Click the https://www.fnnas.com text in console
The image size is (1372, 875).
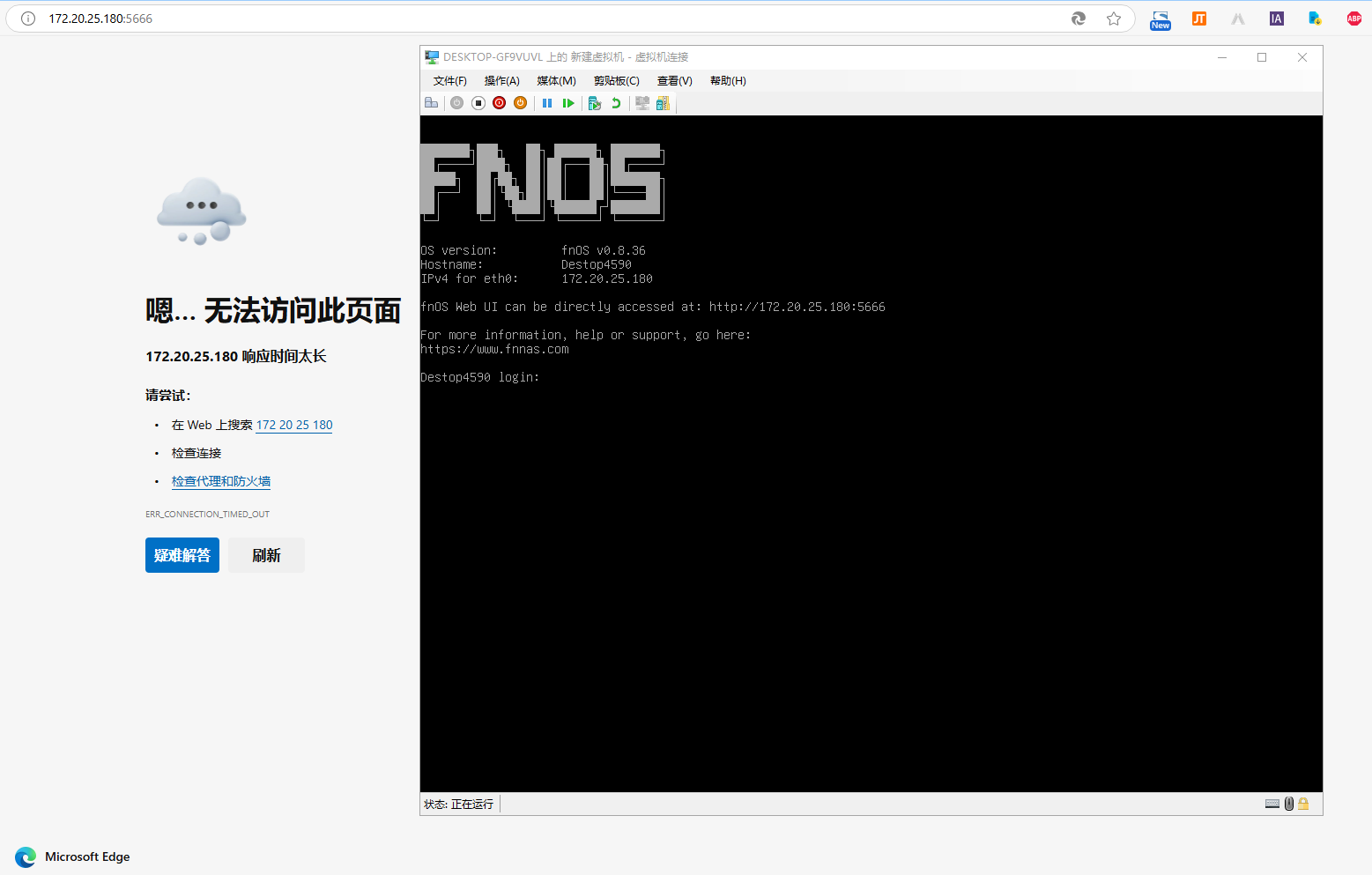pyautogui.click(x=494, y=349)
